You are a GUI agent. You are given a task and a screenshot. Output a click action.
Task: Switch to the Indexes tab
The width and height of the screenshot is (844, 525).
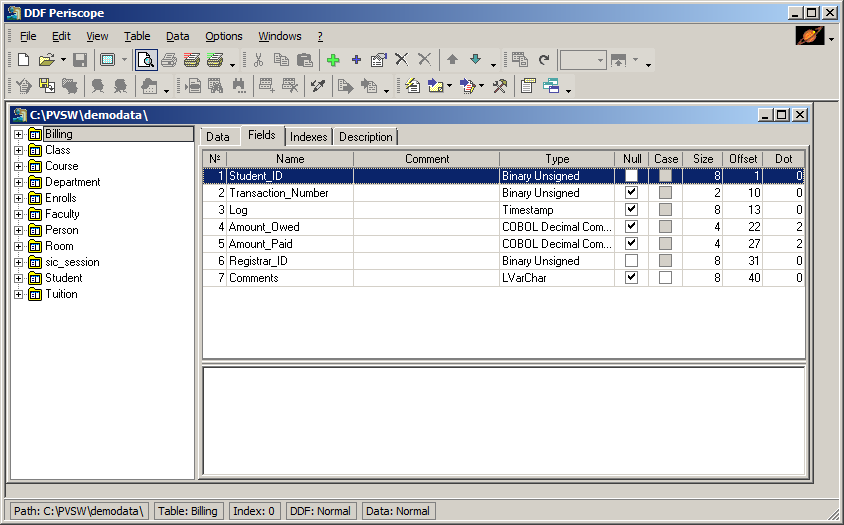pos(308,137)
